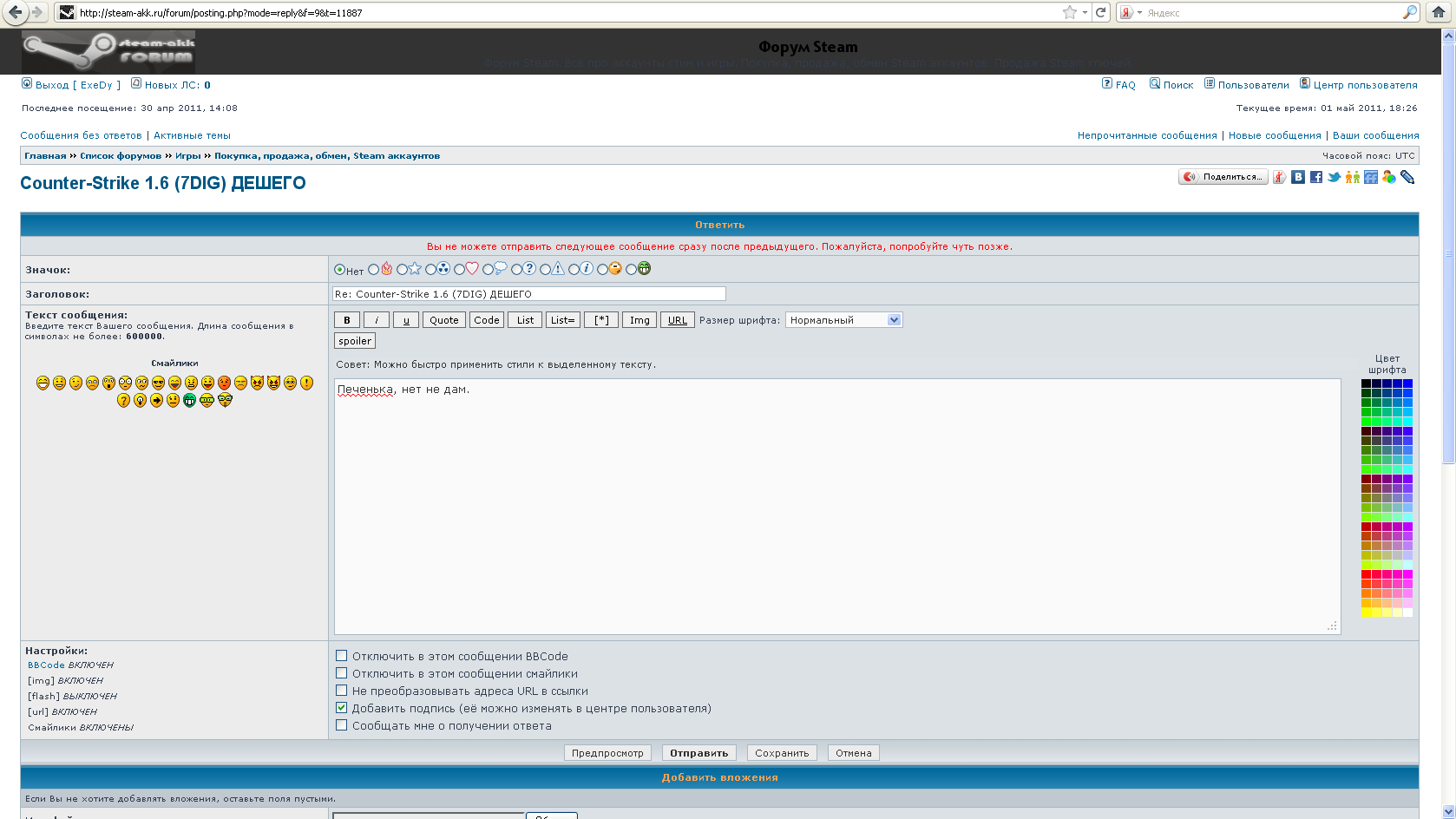Image resolution: width=1456 pixels, height=819 pixels.
Task: Select the heart topic icon radio button
Action: (x=460, y=270)
